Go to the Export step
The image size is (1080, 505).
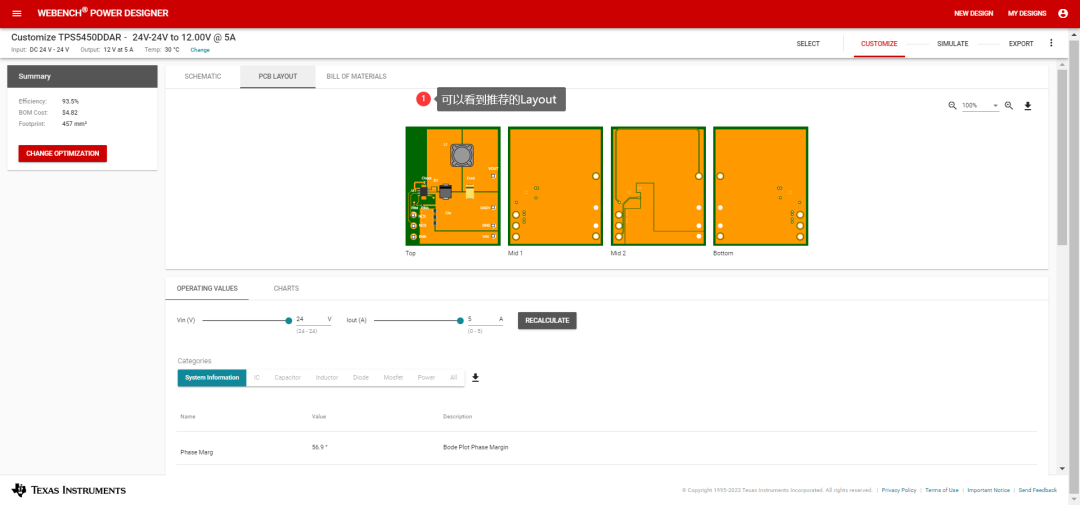(1021, 43)
